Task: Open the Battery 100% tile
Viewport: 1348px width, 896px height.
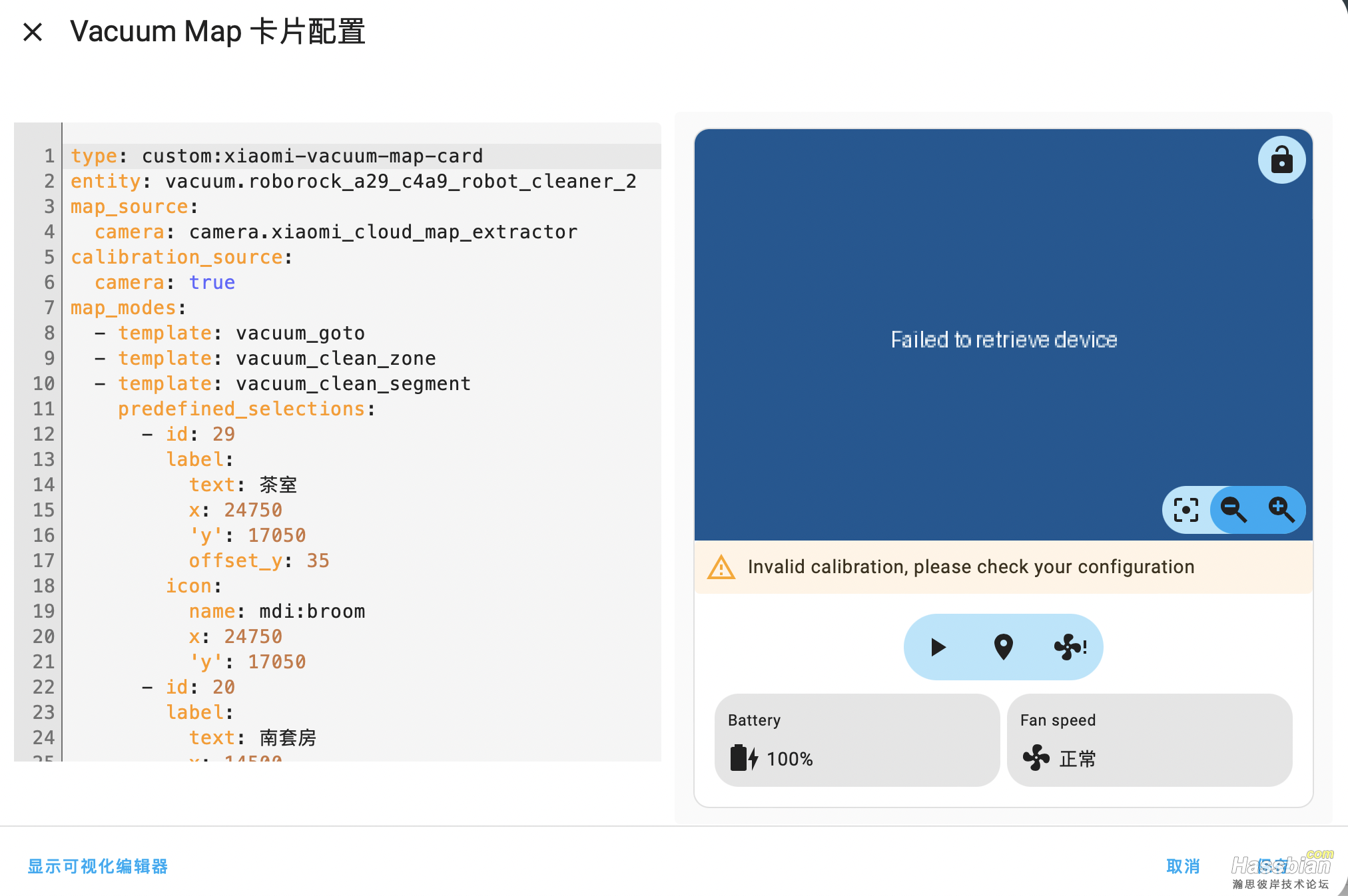Action: (857, 740)
